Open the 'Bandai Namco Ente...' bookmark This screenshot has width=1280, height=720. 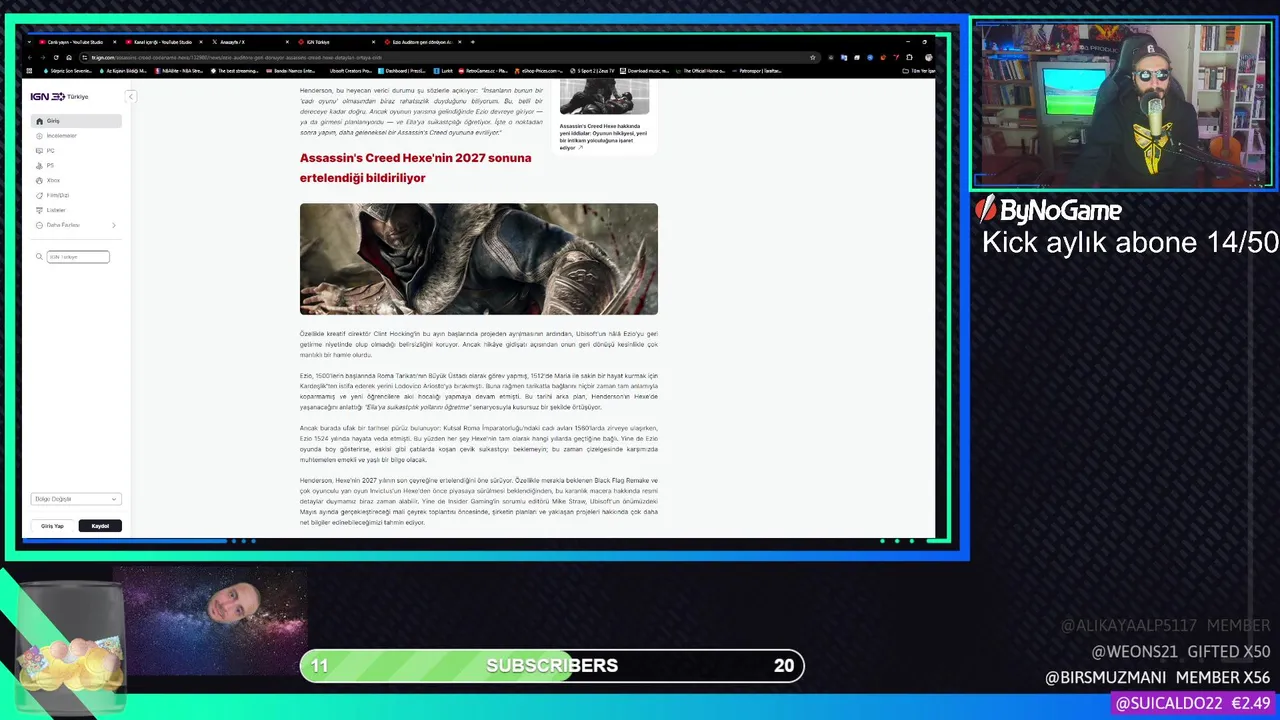tap(291, 71)
